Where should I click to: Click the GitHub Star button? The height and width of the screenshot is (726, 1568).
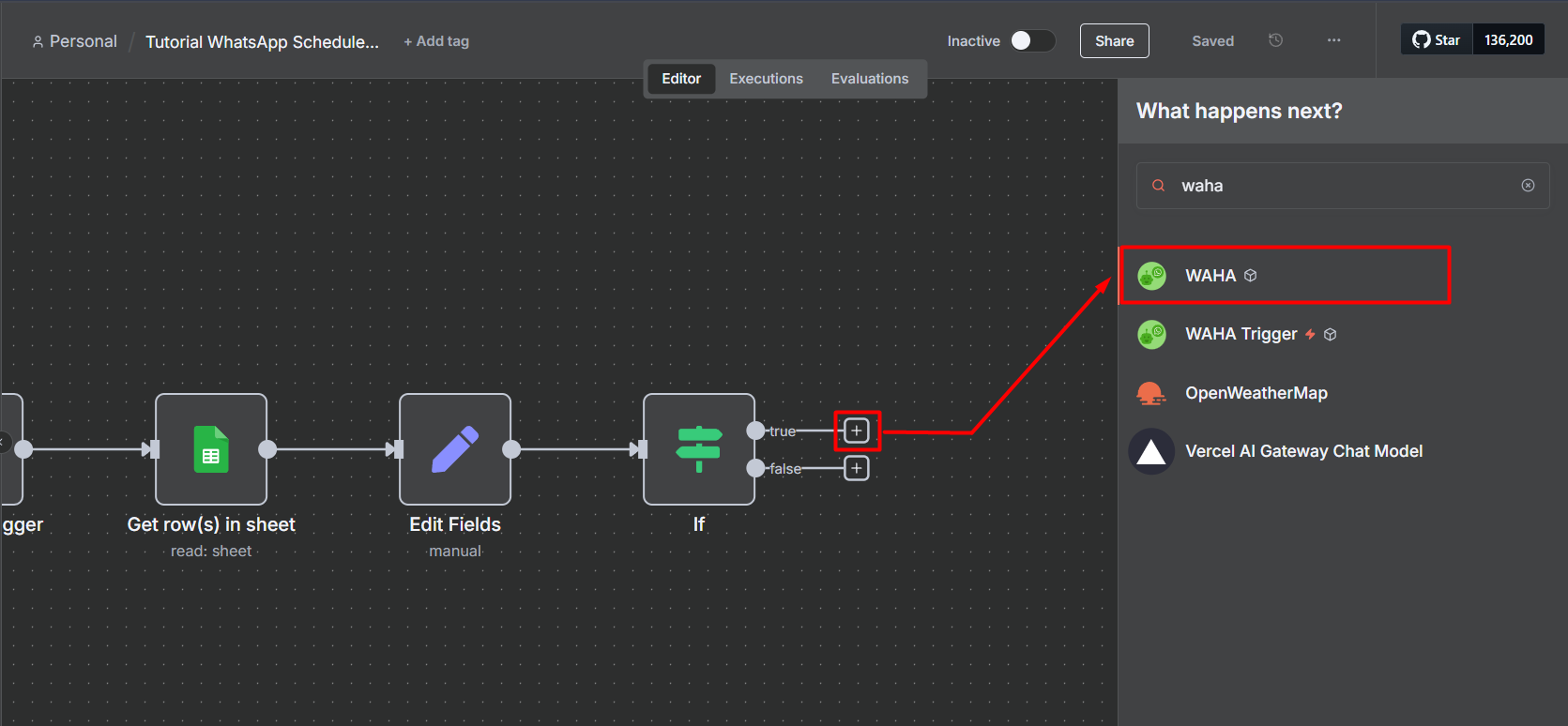[x=1437, y=40]
